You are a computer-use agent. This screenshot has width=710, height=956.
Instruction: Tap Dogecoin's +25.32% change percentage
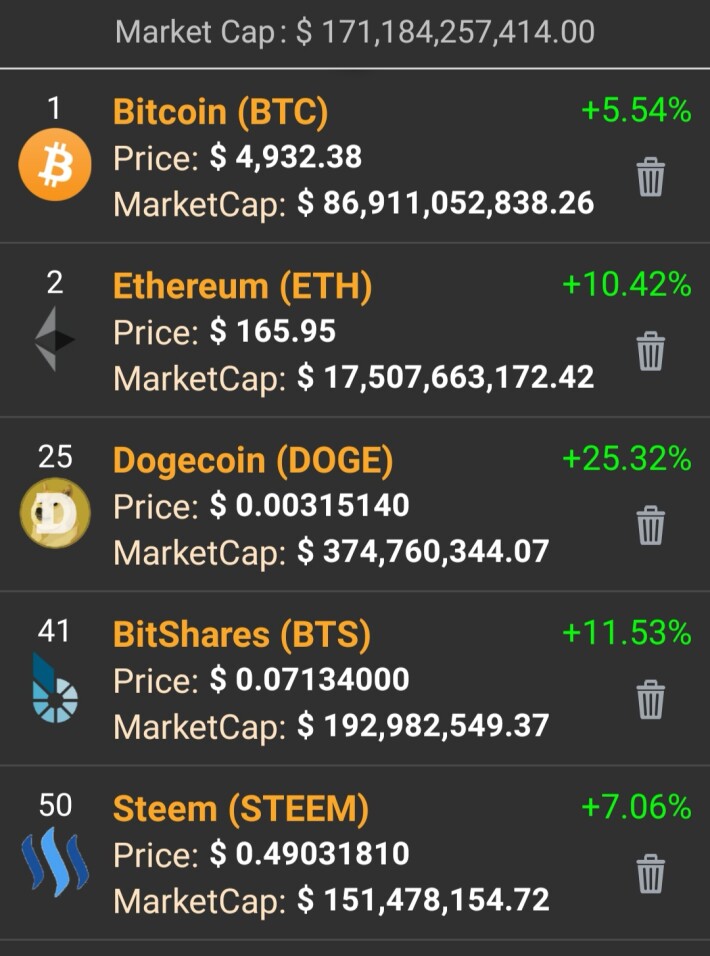coord(627,459)
